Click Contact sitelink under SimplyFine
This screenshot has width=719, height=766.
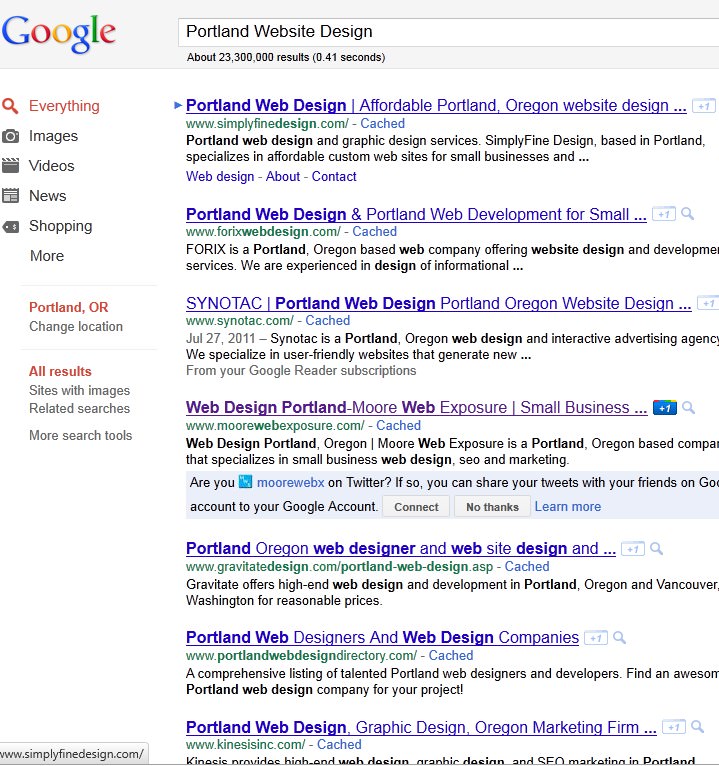click(x=334, y=176)
